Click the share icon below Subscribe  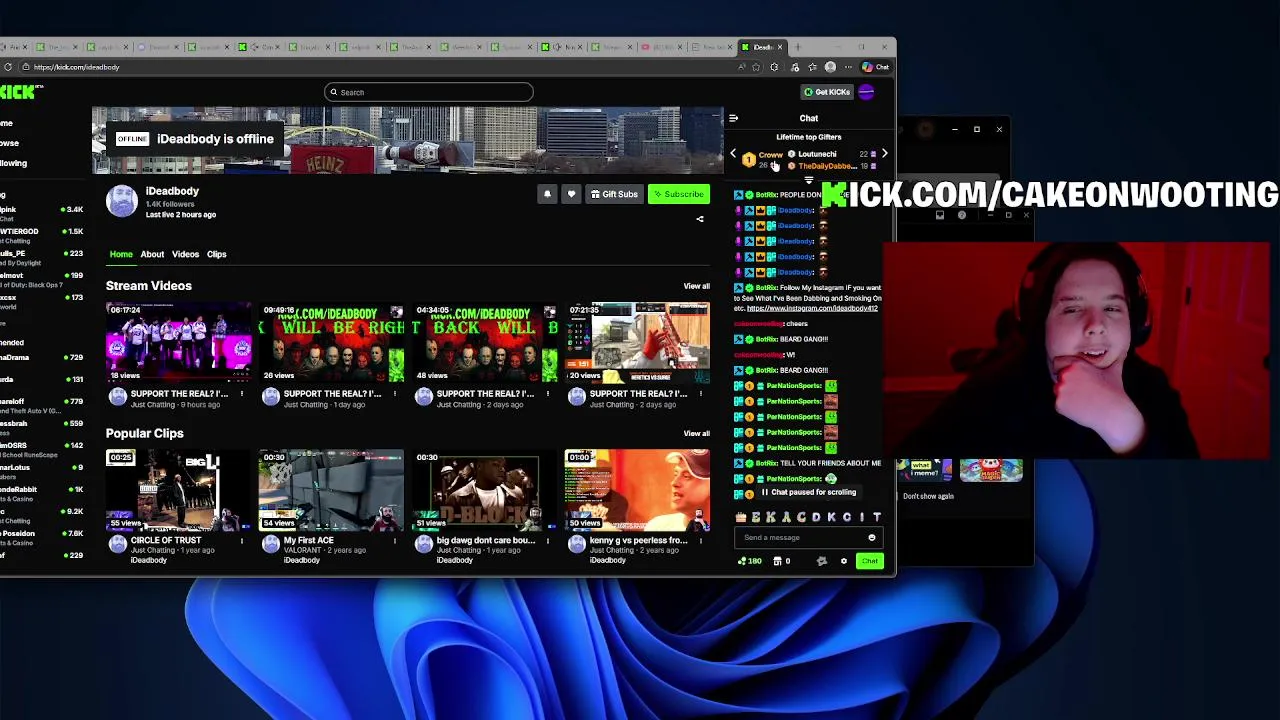click(x=700, y=219)
